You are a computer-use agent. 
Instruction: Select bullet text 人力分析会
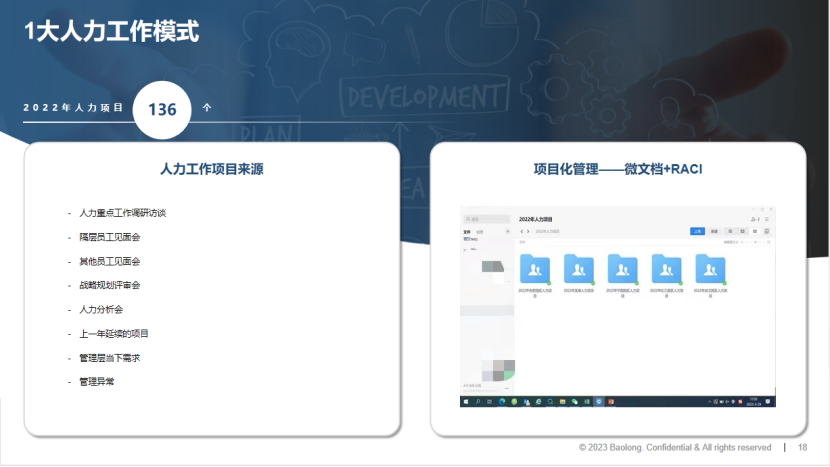101,310
